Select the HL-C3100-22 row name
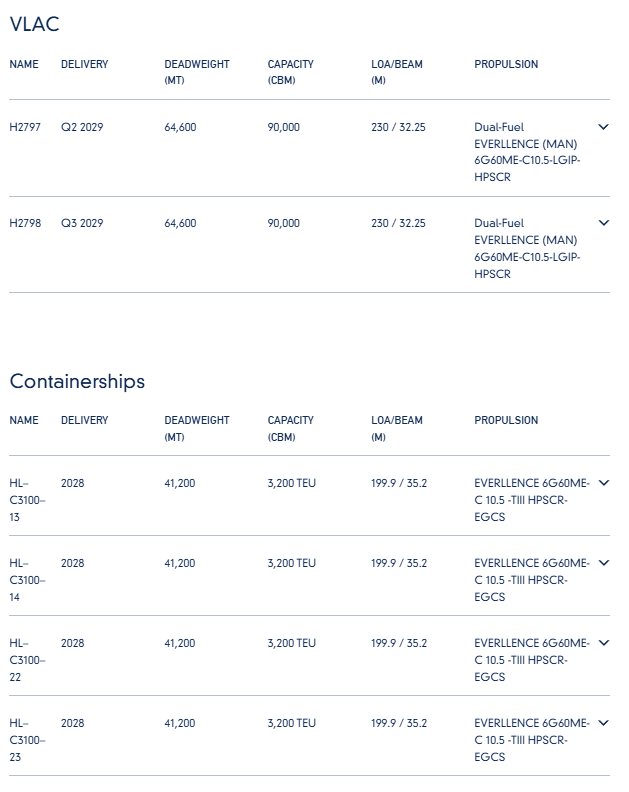The height and width of the screenshot is (792, 629). tap(27, 660)
